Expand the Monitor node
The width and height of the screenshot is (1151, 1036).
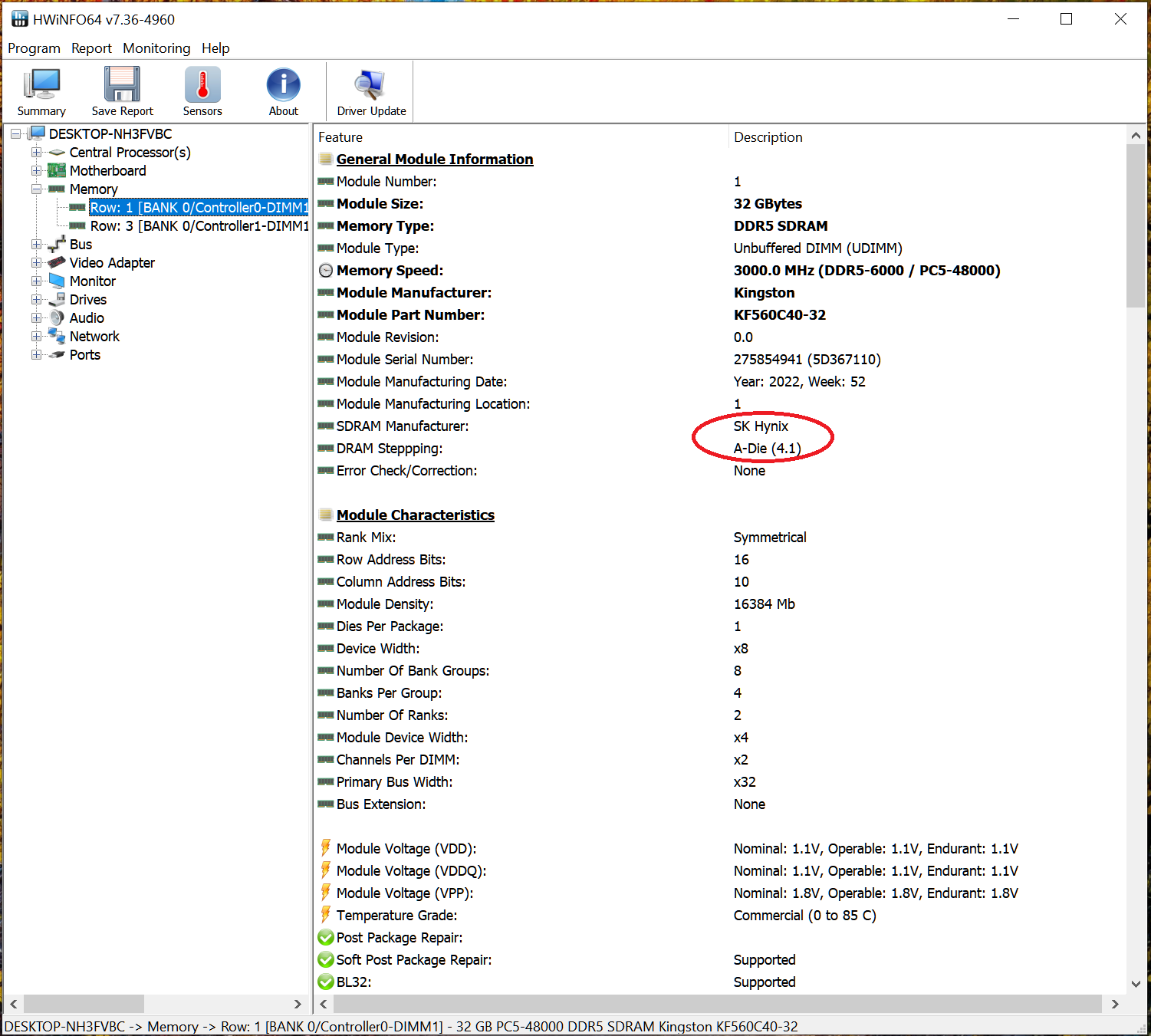(x=36, y=281)
